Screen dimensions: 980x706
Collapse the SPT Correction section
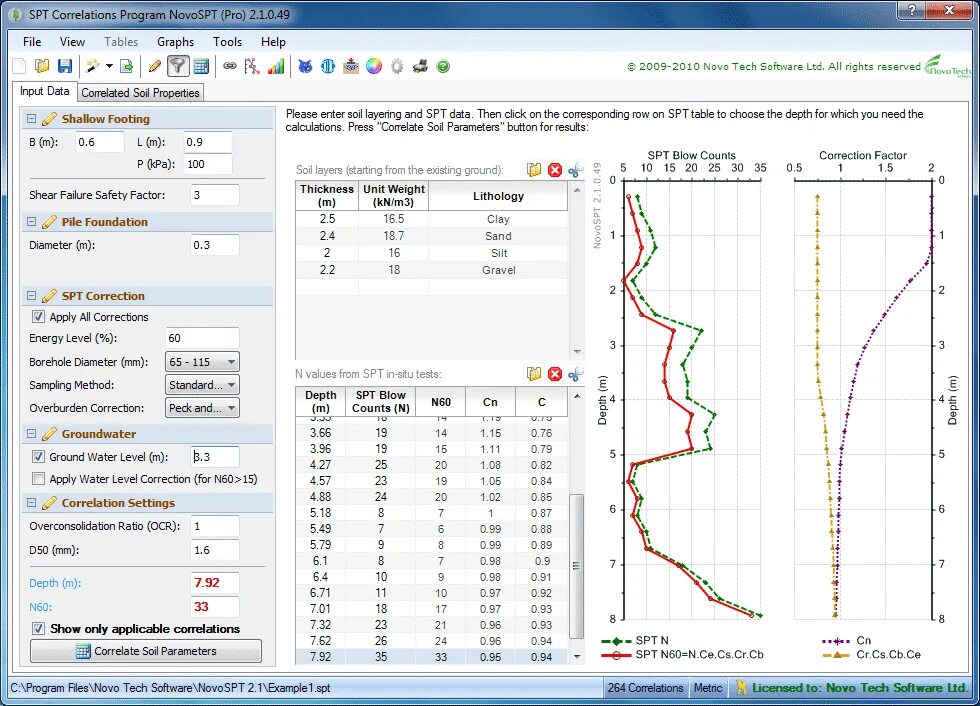click(x=31, y=296)
